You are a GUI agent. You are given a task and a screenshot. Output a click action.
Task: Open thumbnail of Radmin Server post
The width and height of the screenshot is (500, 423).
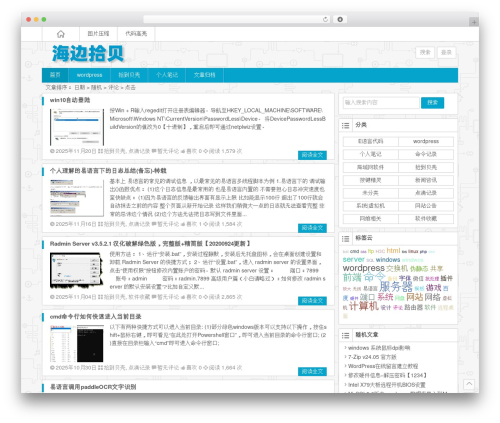77,271
